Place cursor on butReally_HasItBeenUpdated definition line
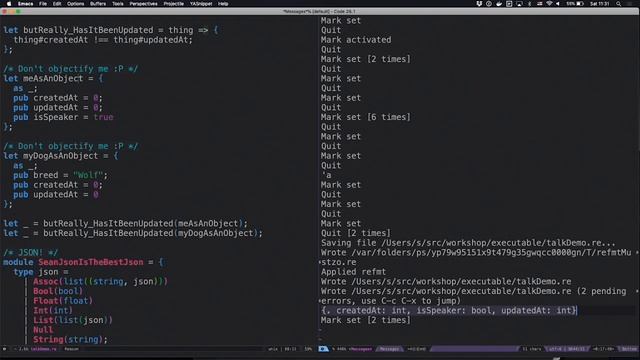This screenshot has height=360, width=640. pos(111,30)
